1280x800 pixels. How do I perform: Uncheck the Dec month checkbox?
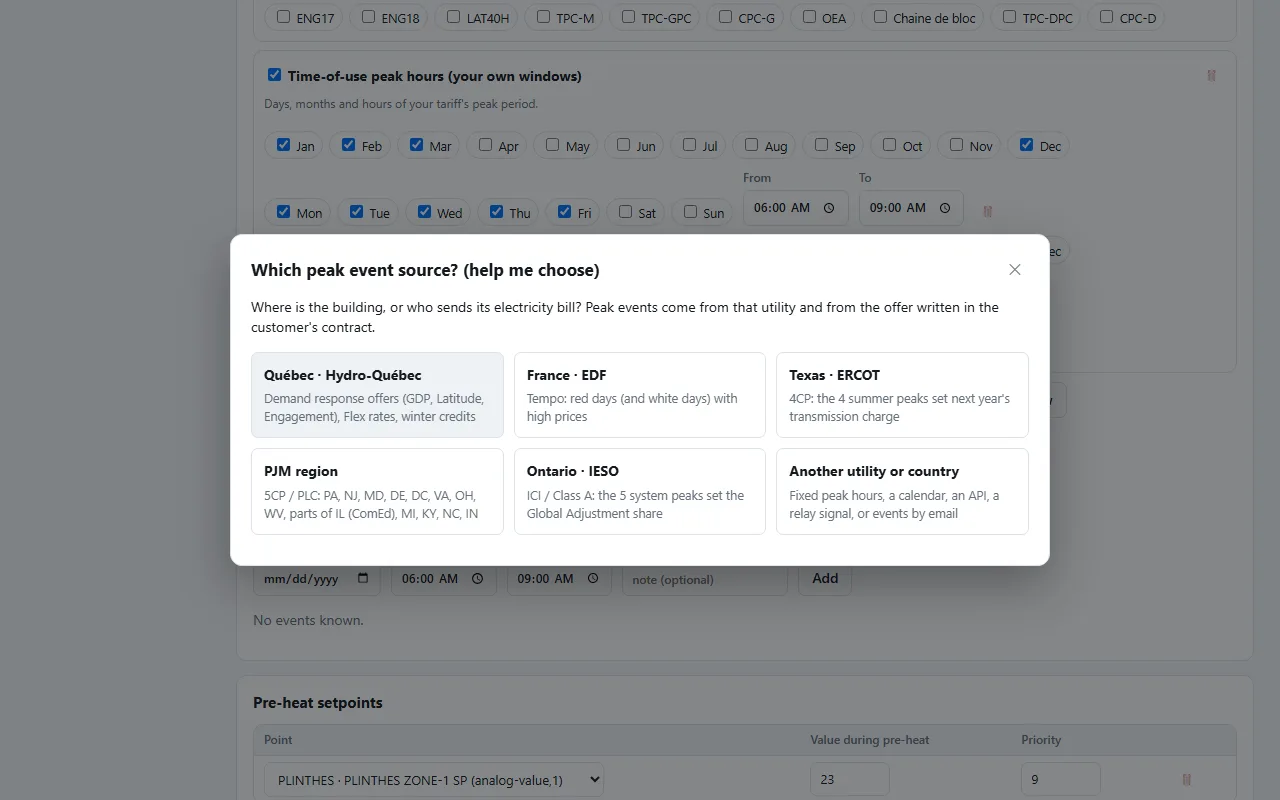[x=1026, y=145]
